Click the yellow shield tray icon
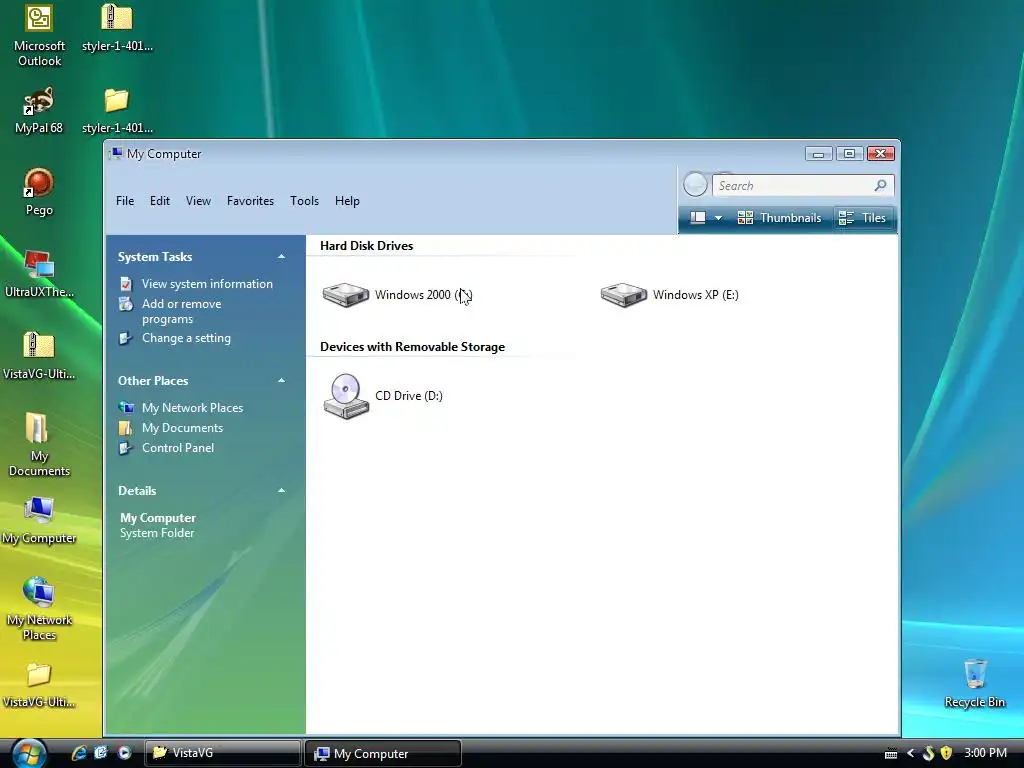The width and height of the screenshot is (1024, 768). (946, 753)
